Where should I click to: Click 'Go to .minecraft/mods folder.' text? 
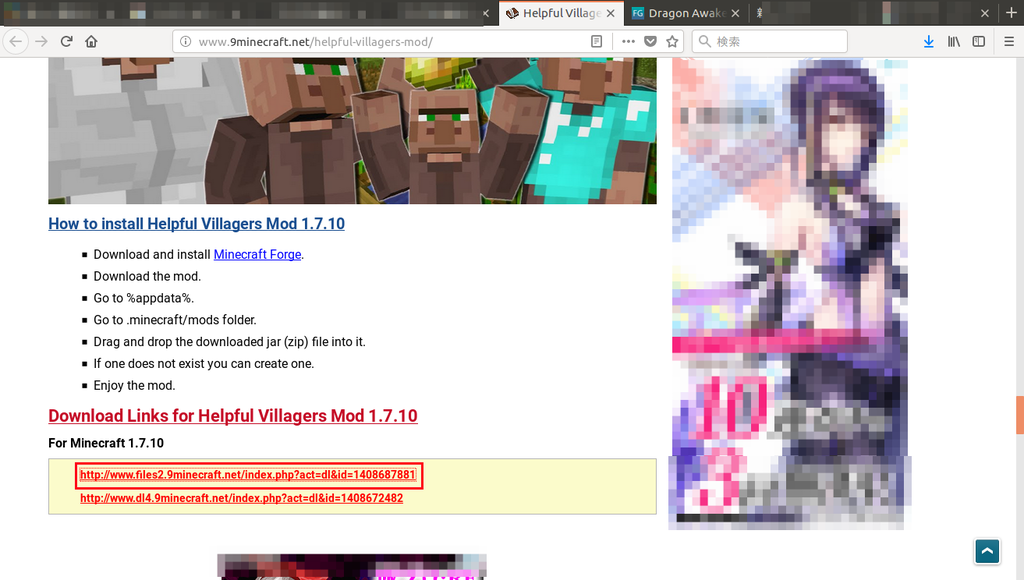tap(175, 320)
